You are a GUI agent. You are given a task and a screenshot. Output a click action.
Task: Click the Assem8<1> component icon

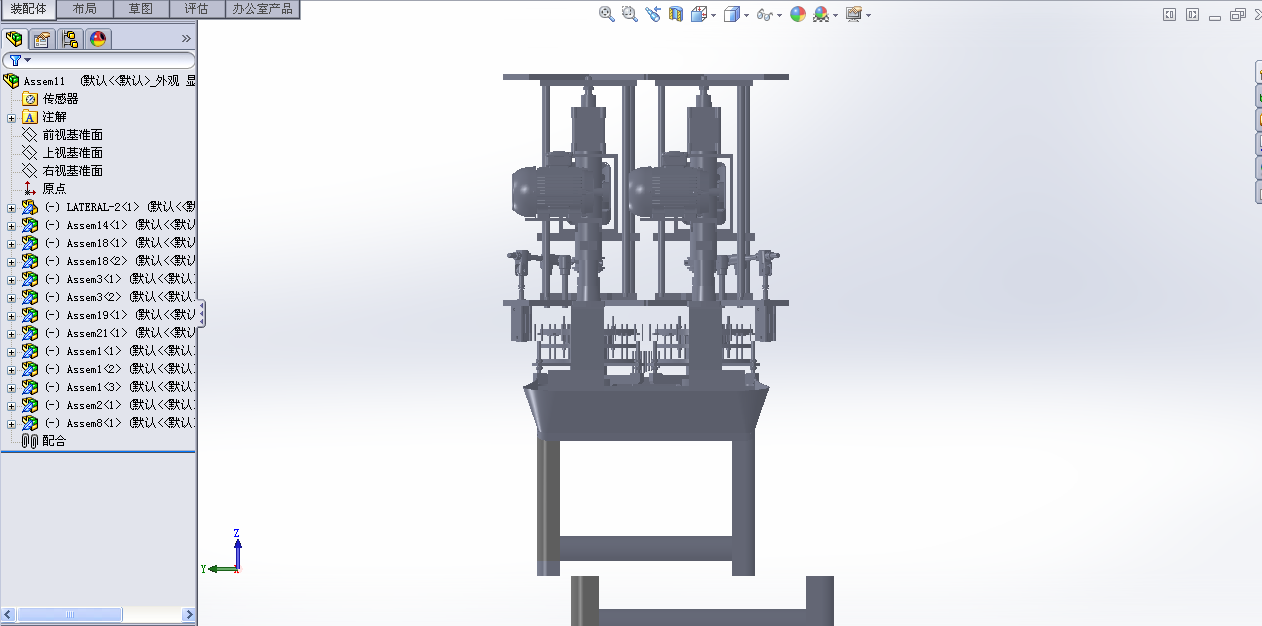[29, 423]
